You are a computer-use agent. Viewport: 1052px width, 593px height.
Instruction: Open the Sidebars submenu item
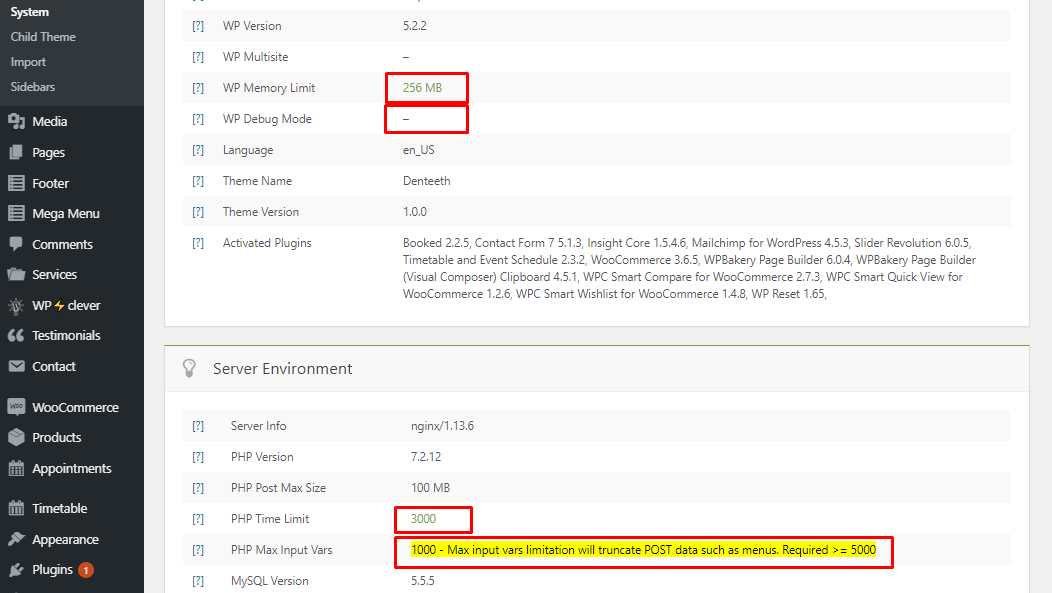[x=33, y=87]
